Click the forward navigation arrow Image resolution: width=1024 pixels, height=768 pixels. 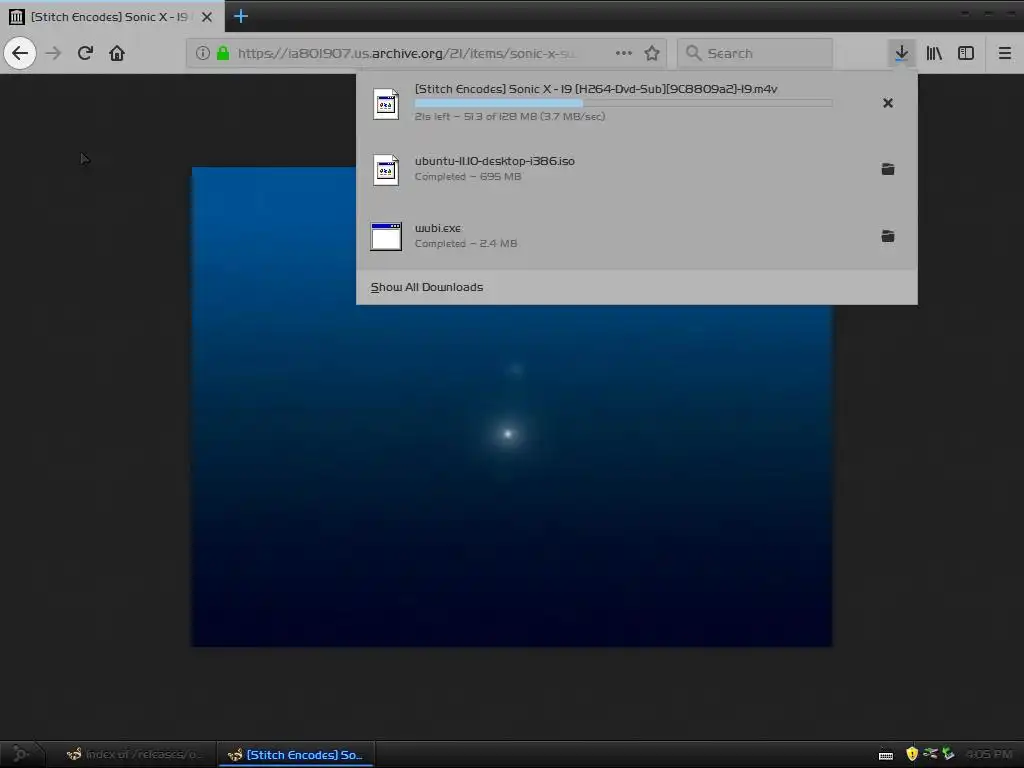[54, 53]
